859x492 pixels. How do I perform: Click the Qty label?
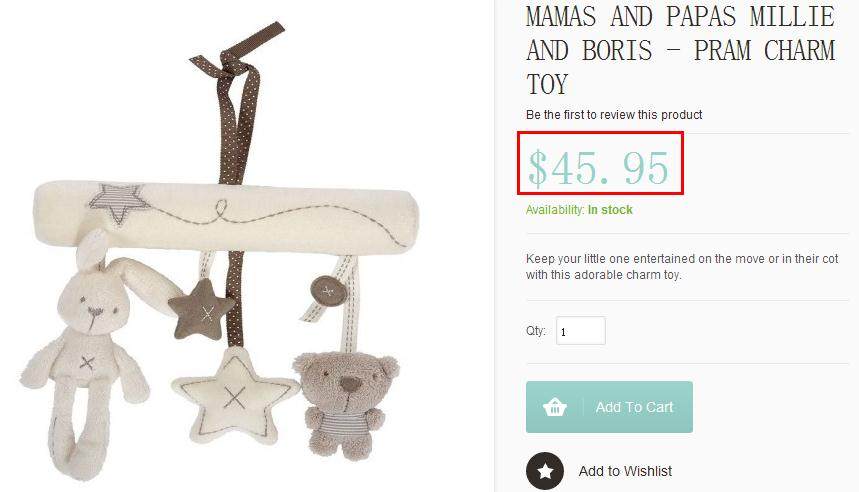(536, 331)
